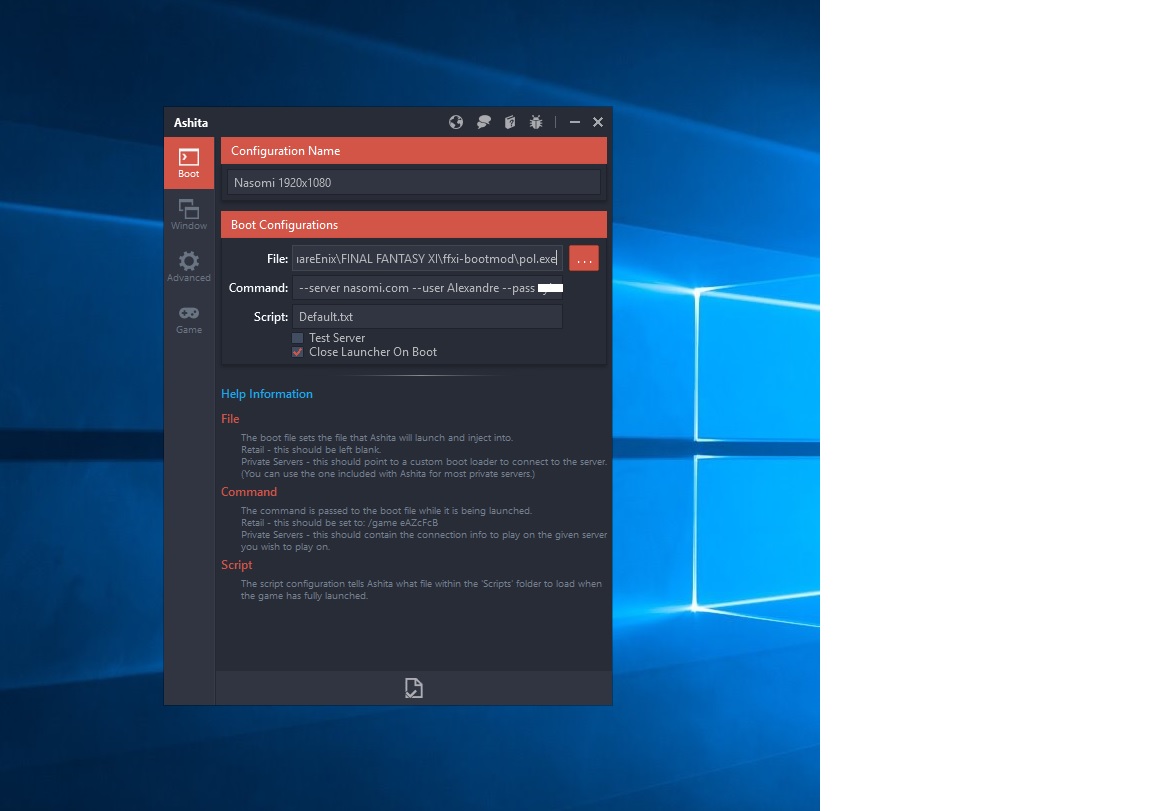1152x811 pixels.
Task: Click the browse '...' button for File
Action: [x=584, y=259]
